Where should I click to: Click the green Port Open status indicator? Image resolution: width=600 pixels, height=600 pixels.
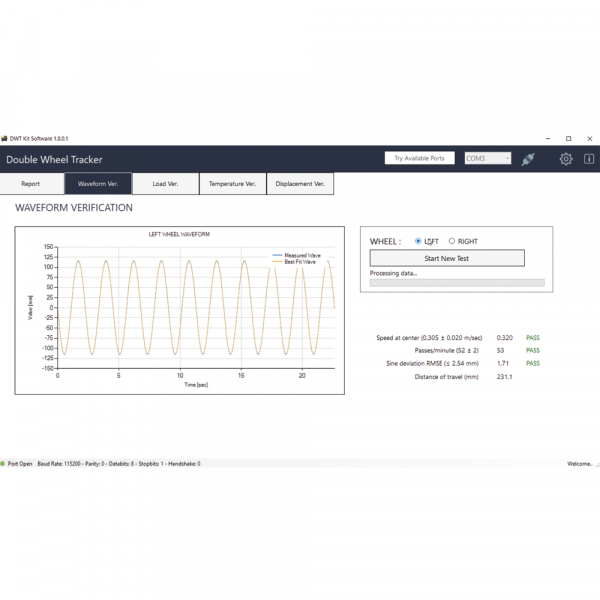coord(3,464)
